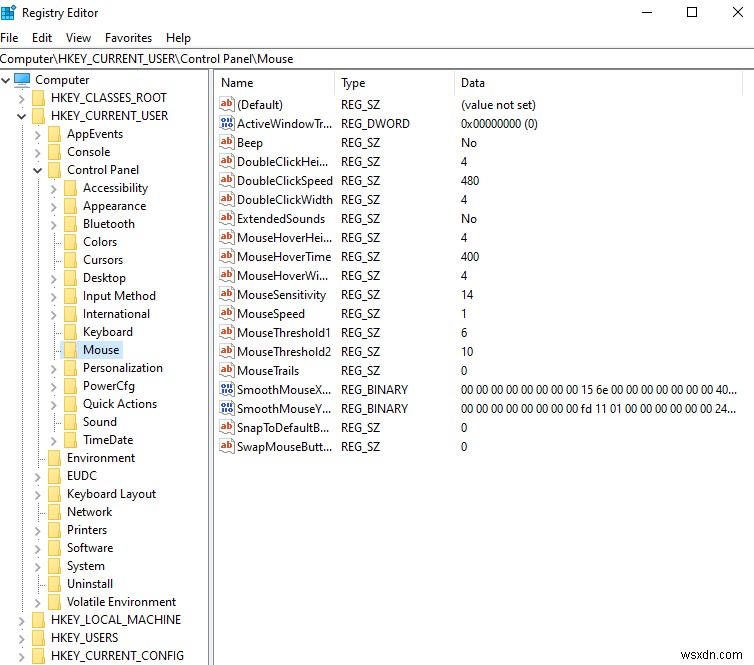Expand the Software key
Image resolution: width=754 pixels, height=665 pixels.
38,548
